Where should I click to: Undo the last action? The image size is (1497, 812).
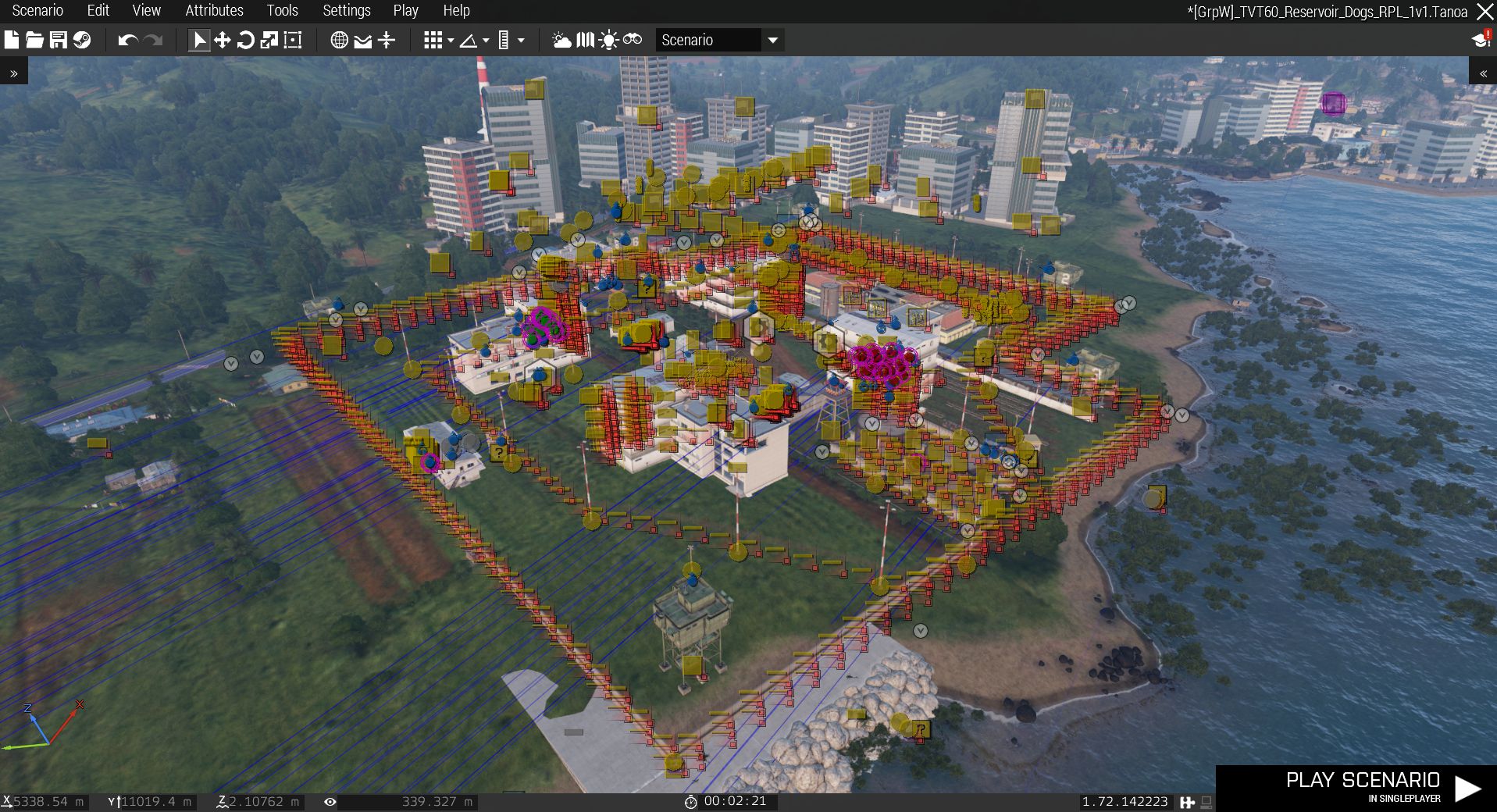[128, 40]
